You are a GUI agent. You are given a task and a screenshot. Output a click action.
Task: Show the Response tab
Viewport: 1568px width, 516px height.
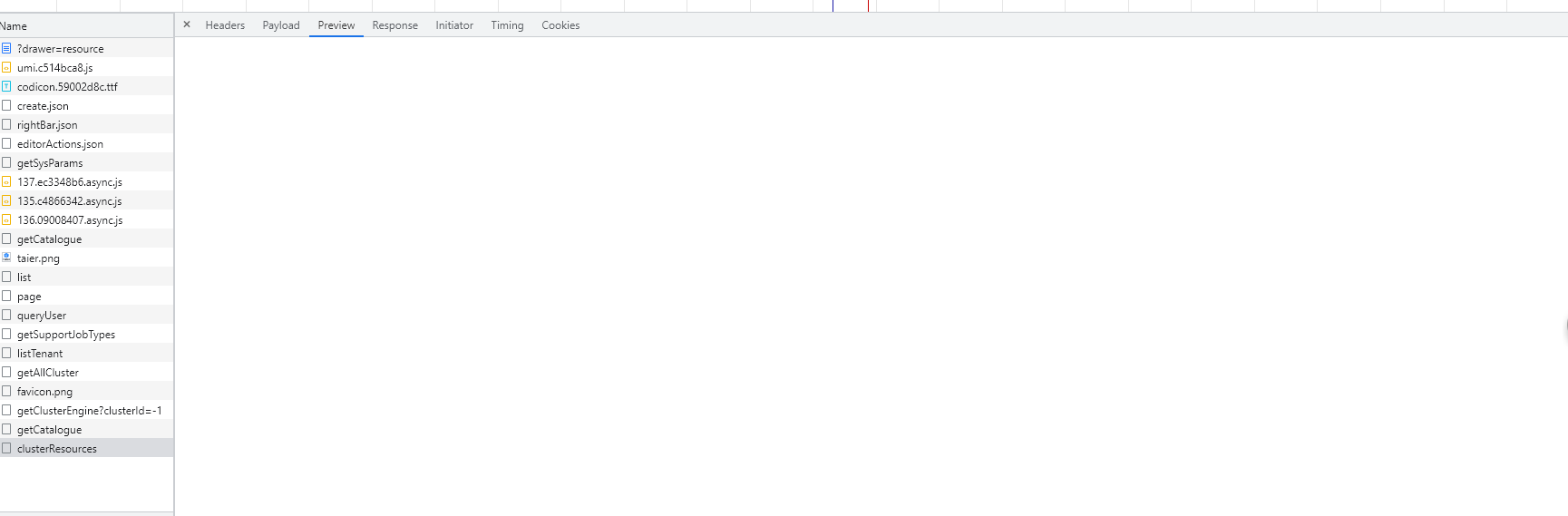click(395, 25)
